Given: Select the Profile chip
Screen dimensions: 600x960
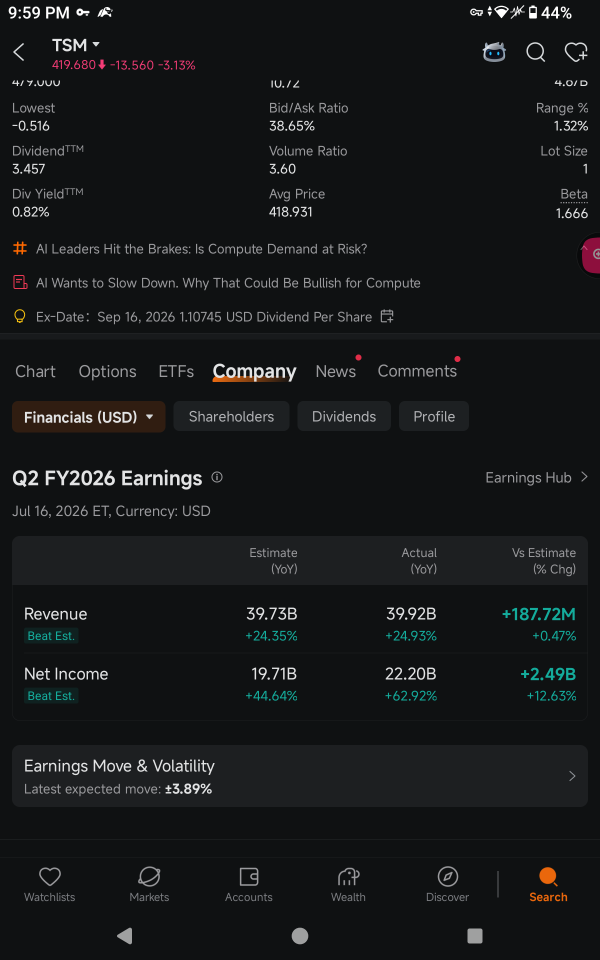Looking at the screenshot, I should click(x=434, y=416).
